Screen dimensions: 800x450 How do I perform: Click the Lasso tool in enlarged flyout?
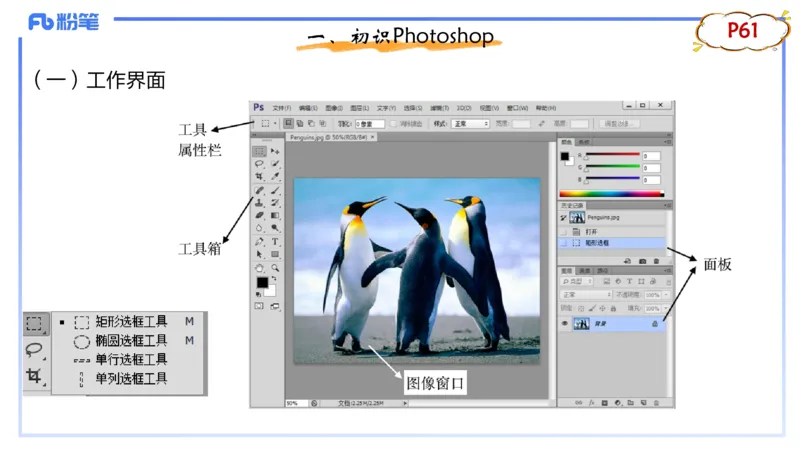point(35,350)
